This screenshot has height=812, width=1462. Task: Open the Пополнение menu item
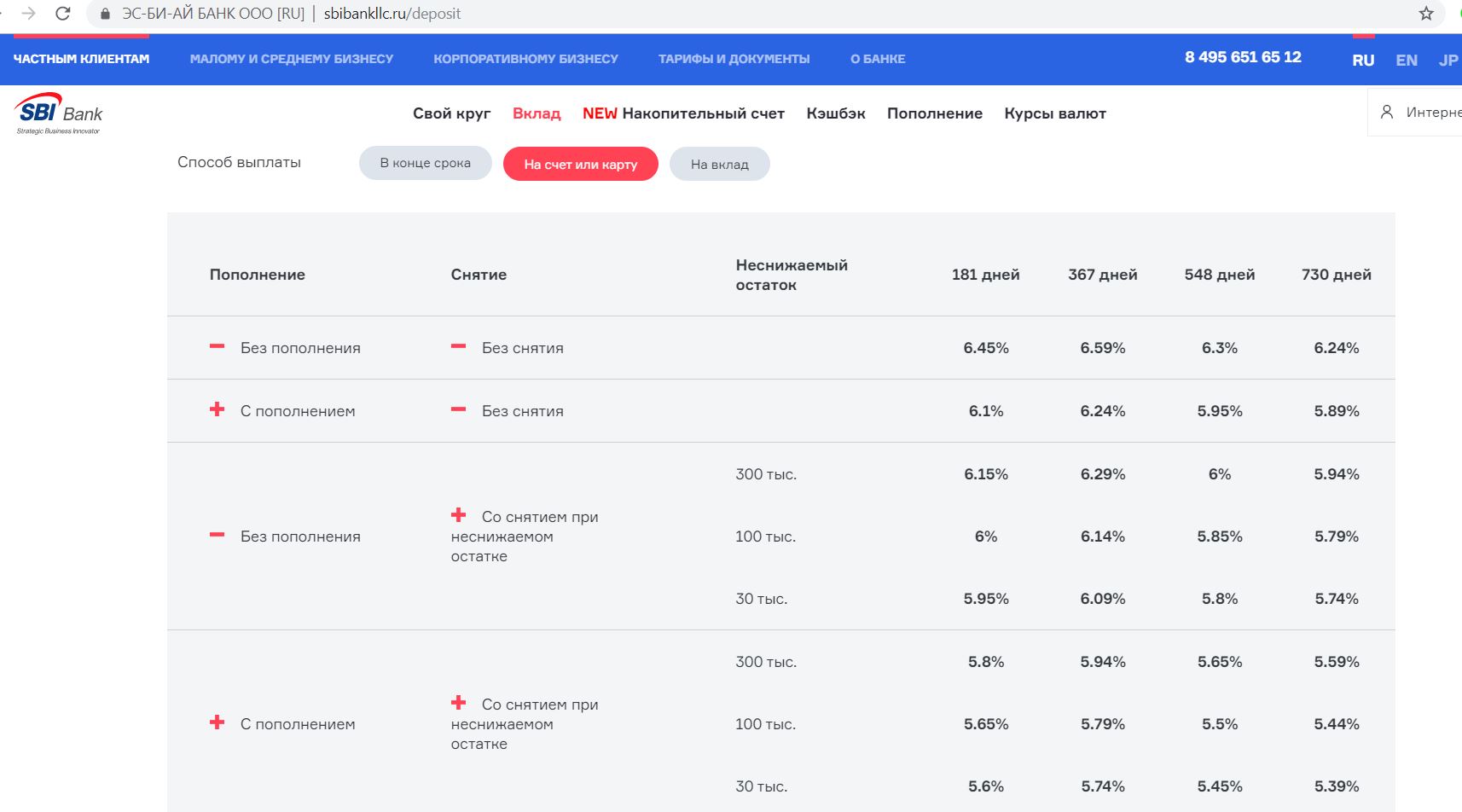click(935, 113)
